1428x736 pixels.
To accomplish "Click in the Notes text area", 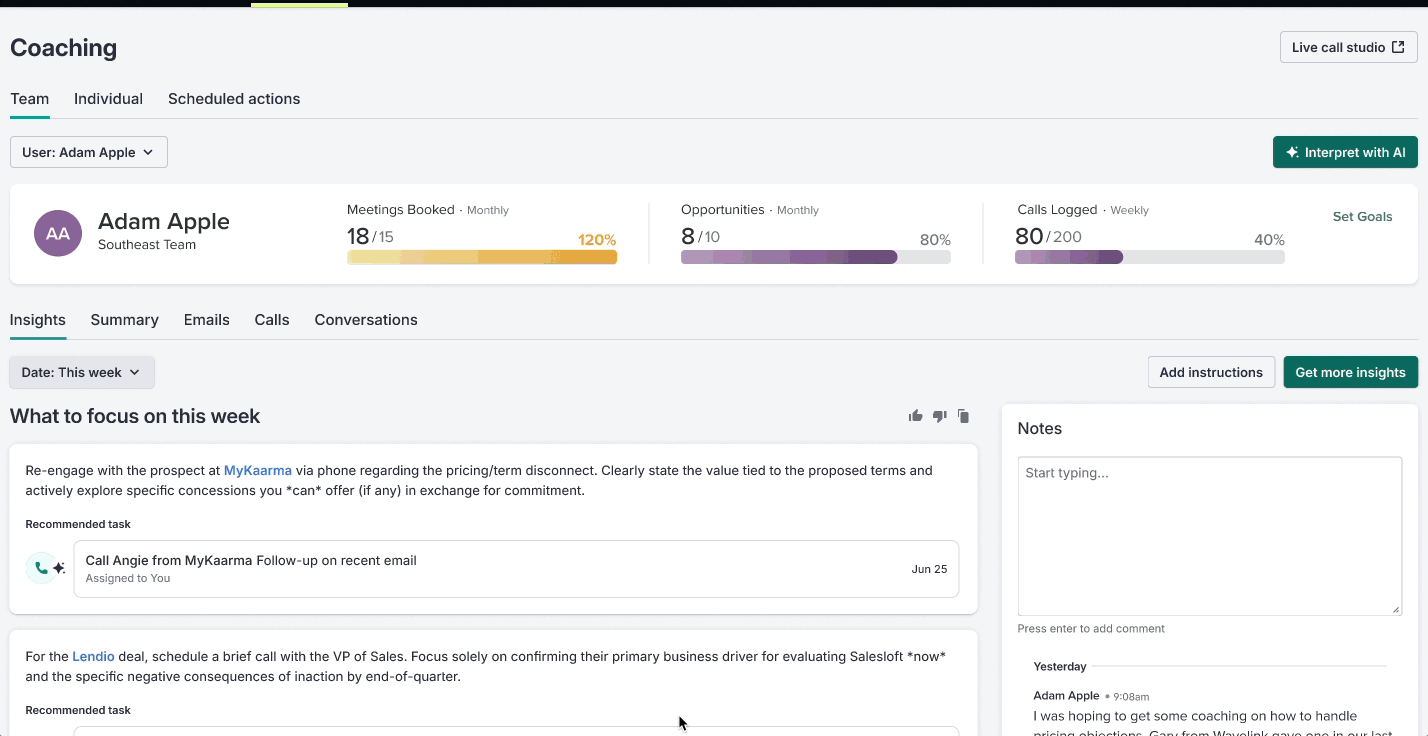I will 1209,535.
